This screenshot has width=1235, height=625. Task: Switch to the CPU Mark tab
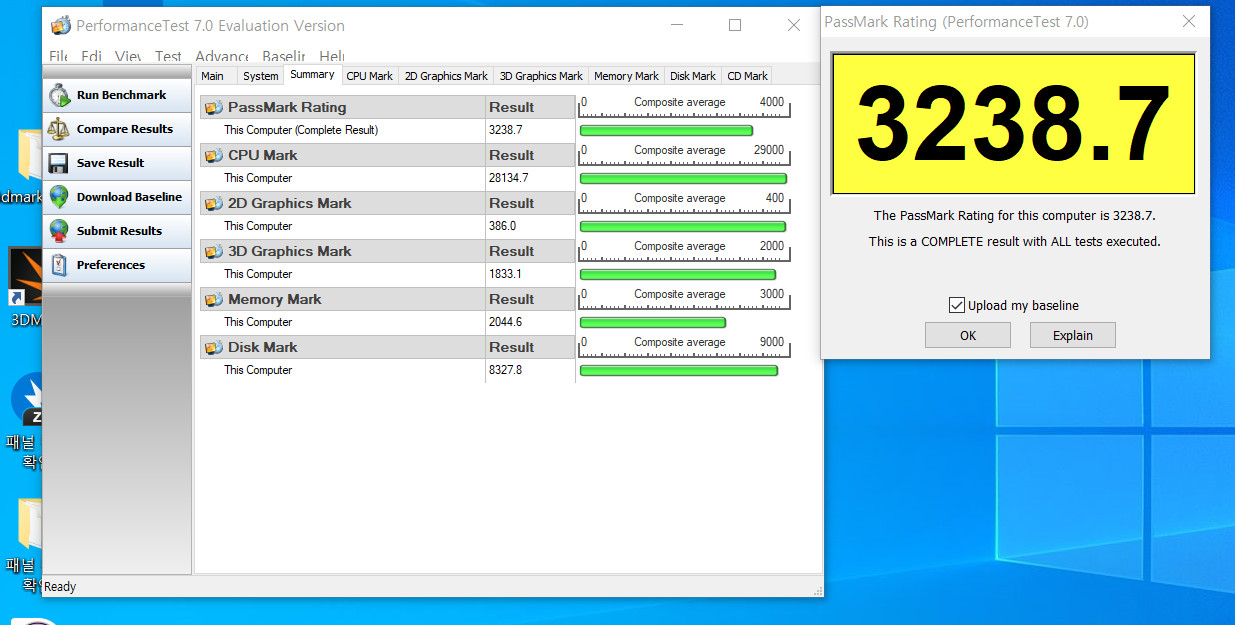(370, 76)
